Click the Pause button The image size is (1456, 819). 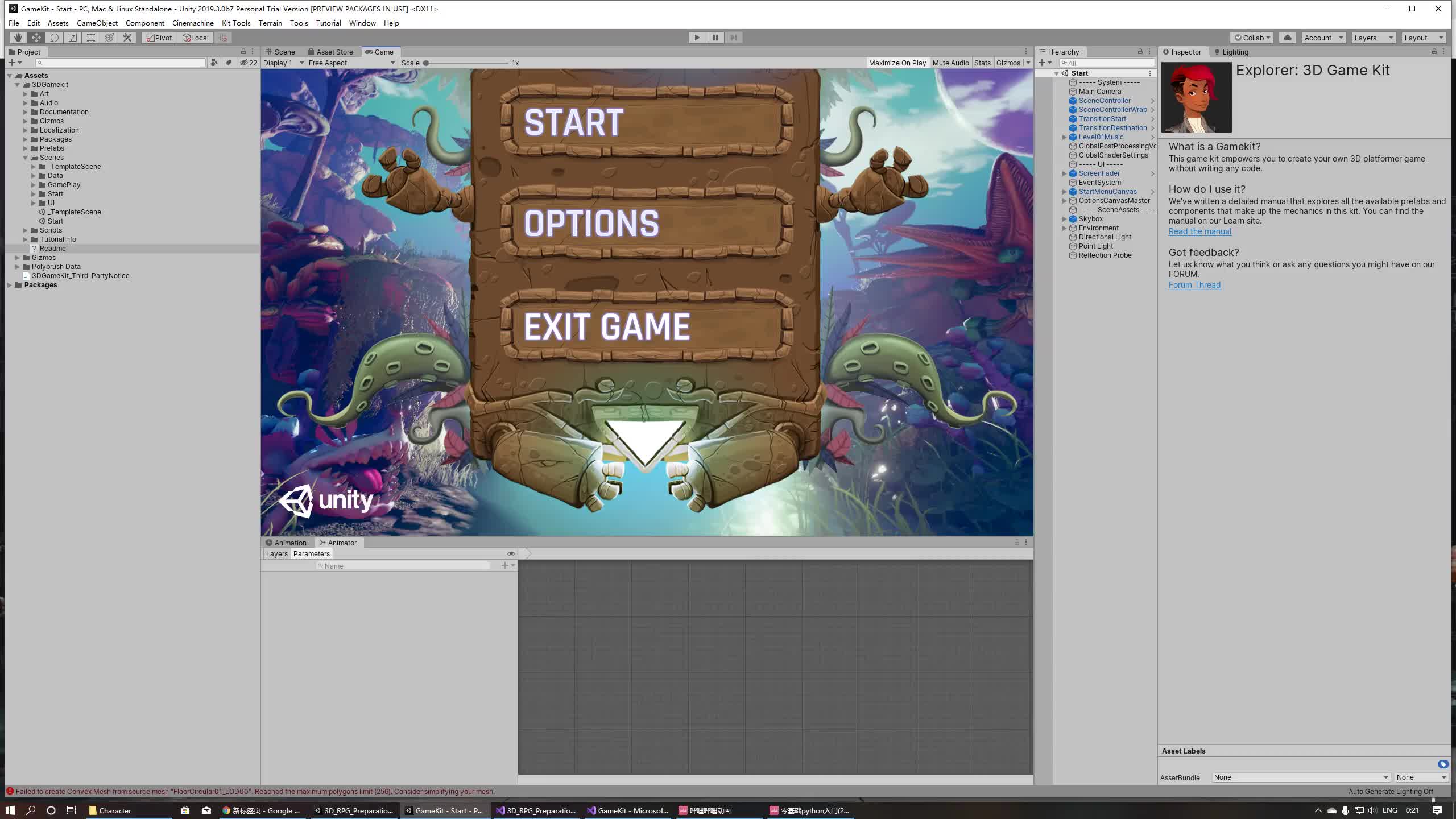[715, 38]
